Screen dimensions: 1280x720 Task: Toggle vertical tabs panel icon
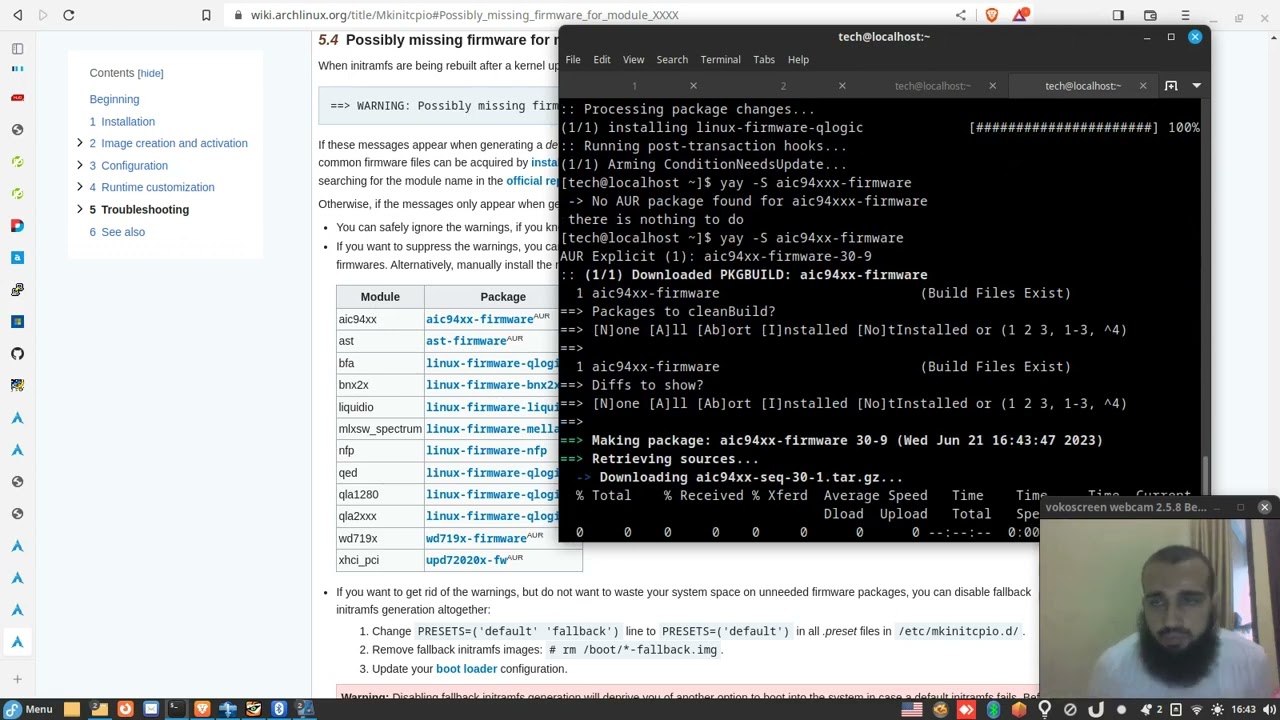coord(17,48)
